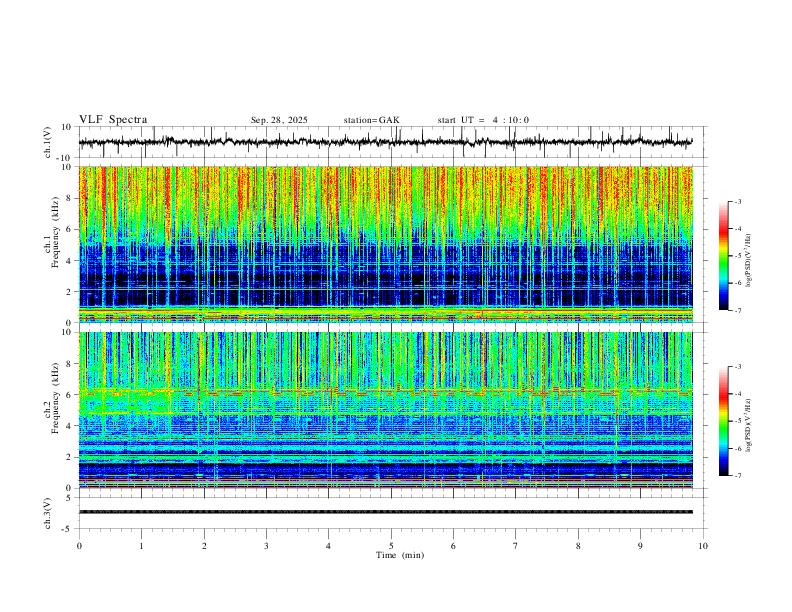The image size is (792, 612).
Task: Click the ch.1 frequency tick label "6"
Action: tap(70, 229)
